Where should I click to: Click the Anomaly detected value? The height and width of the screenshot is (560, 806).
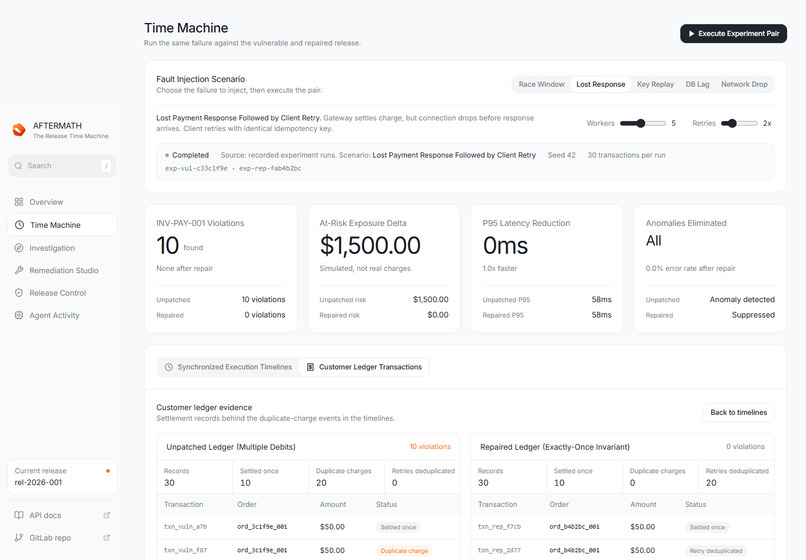click(742, 299)
